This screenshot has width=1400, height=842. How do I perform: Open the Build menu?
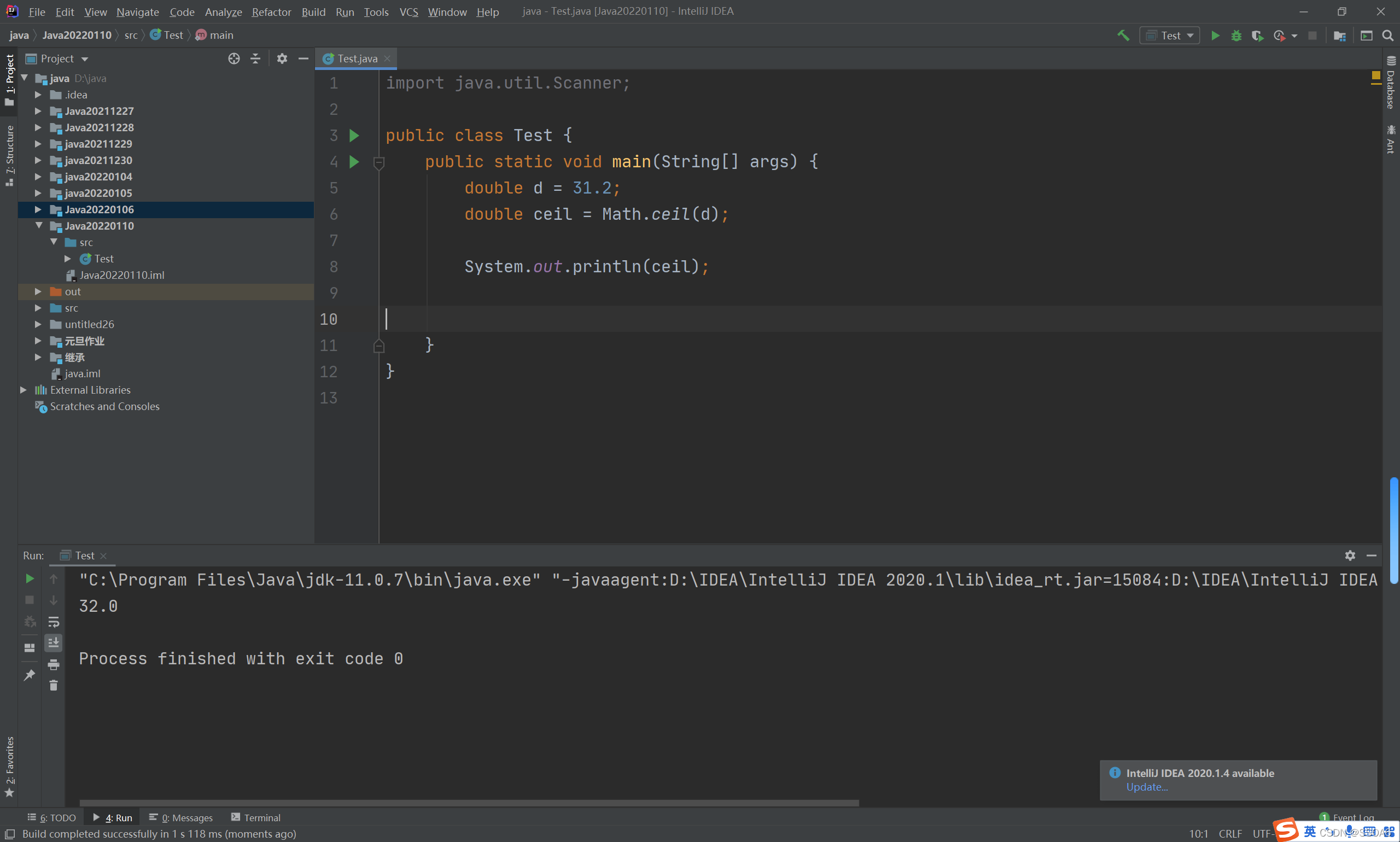(313, 11)
